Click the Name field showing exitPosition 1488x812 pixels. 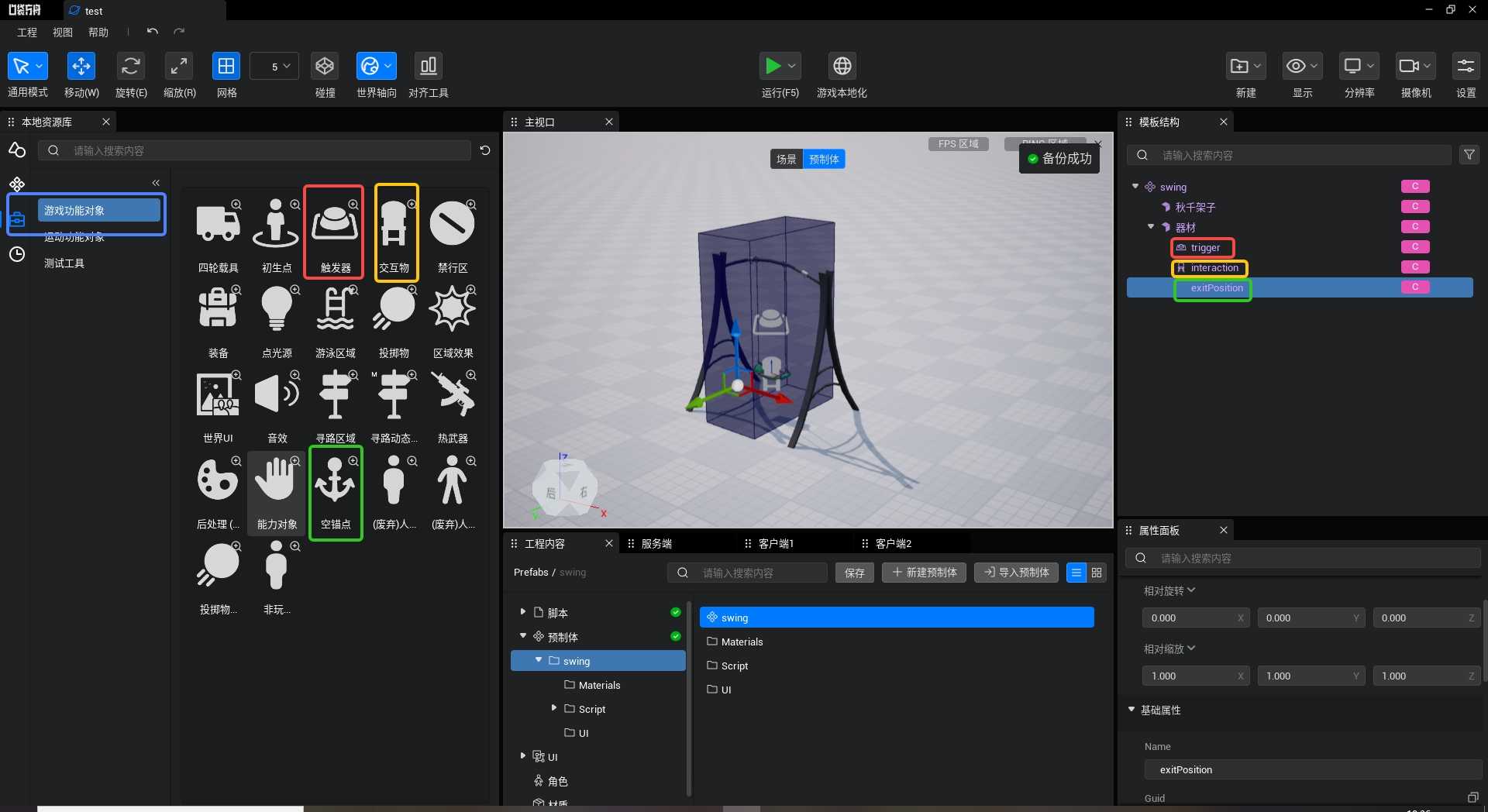click(1313, 770)
